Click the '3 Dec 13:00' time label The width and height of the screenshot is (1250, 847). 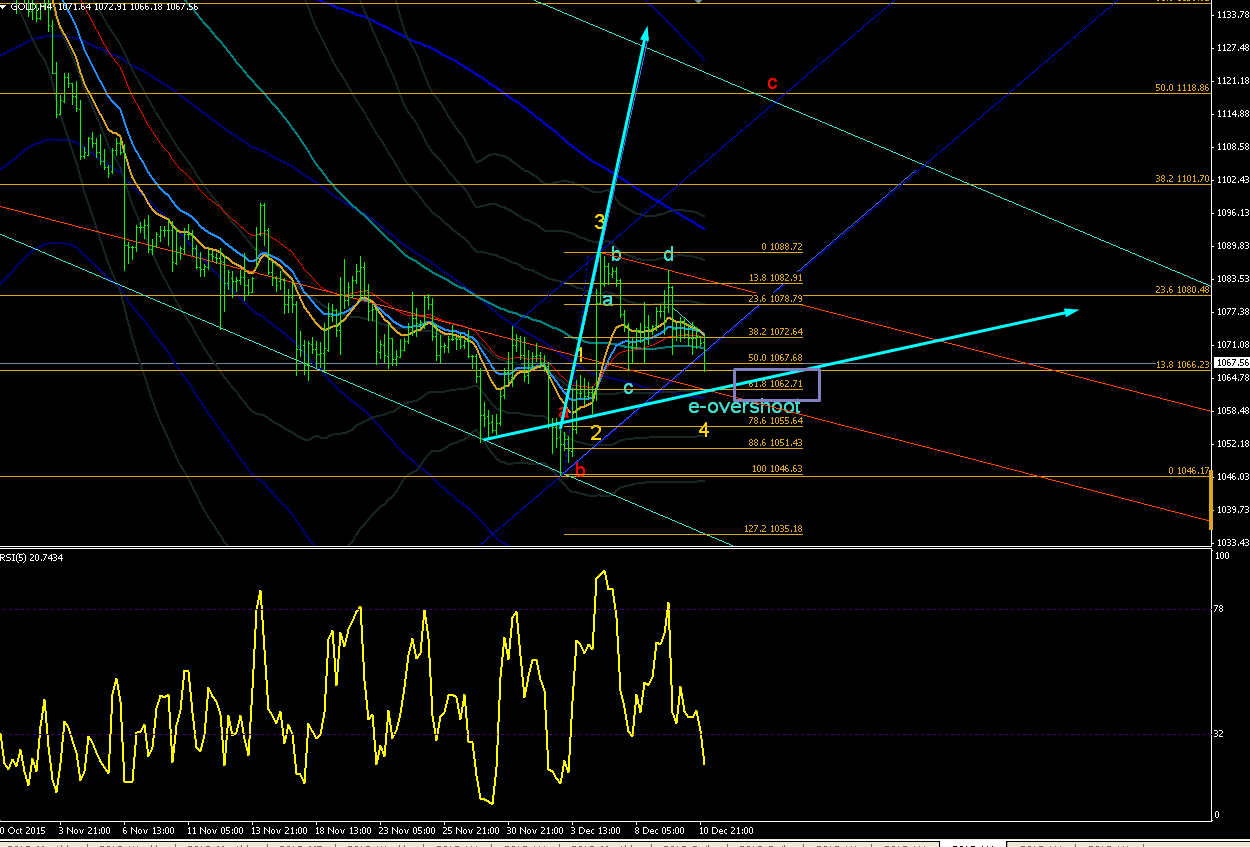pyautogui.click(x=596, y=830)
